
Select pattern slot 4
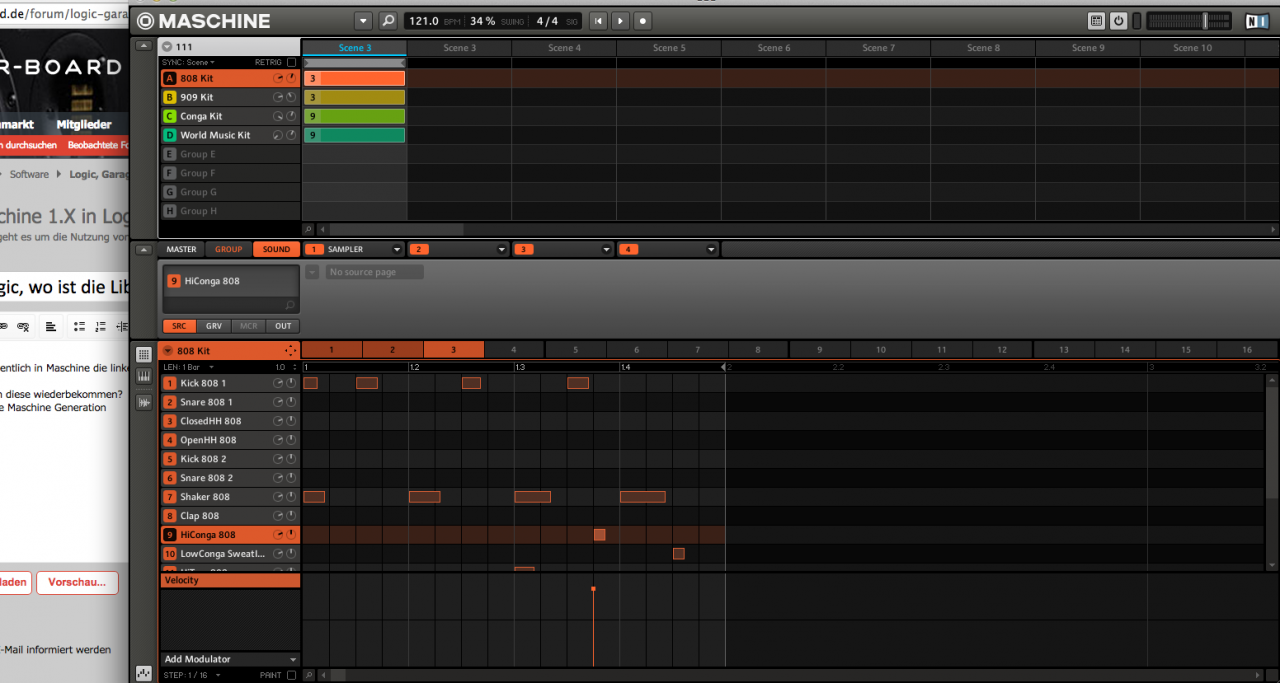pyautogui.click(x=514, y=350)
